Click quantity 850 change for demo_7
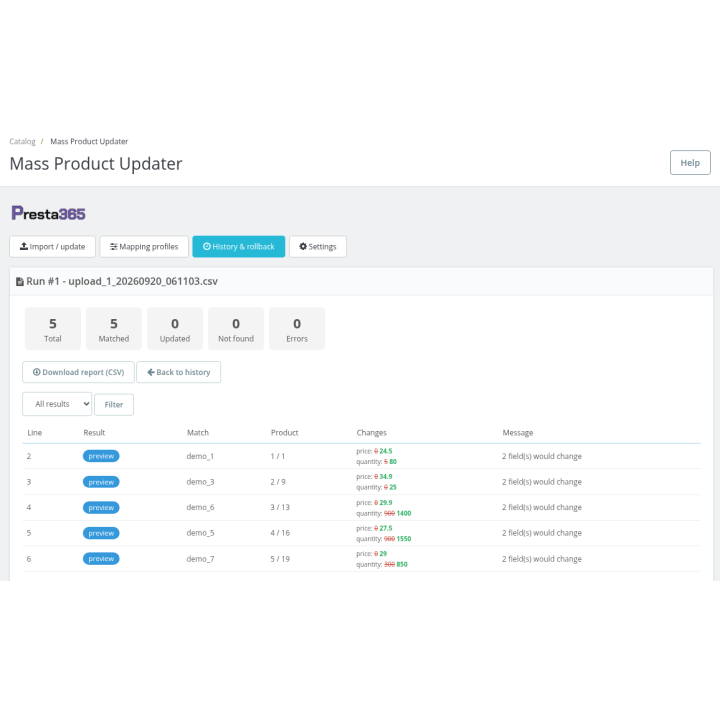The height and width of the screenshot is (720, 720). click(x=402, y=564)
